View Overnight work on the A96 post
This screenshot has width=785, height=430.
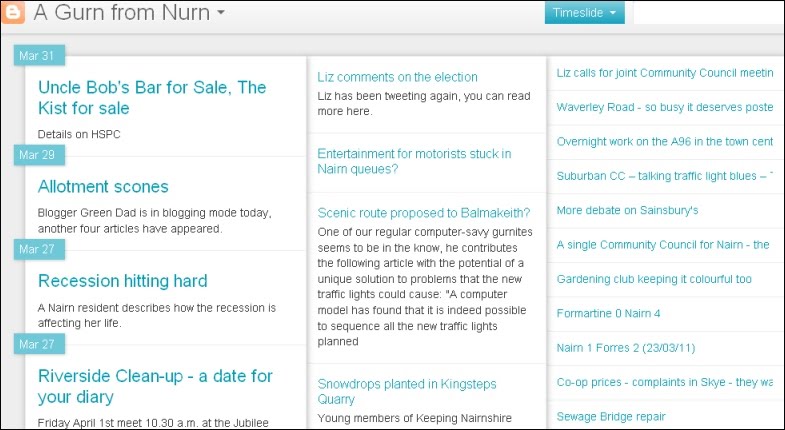point(664,141)
